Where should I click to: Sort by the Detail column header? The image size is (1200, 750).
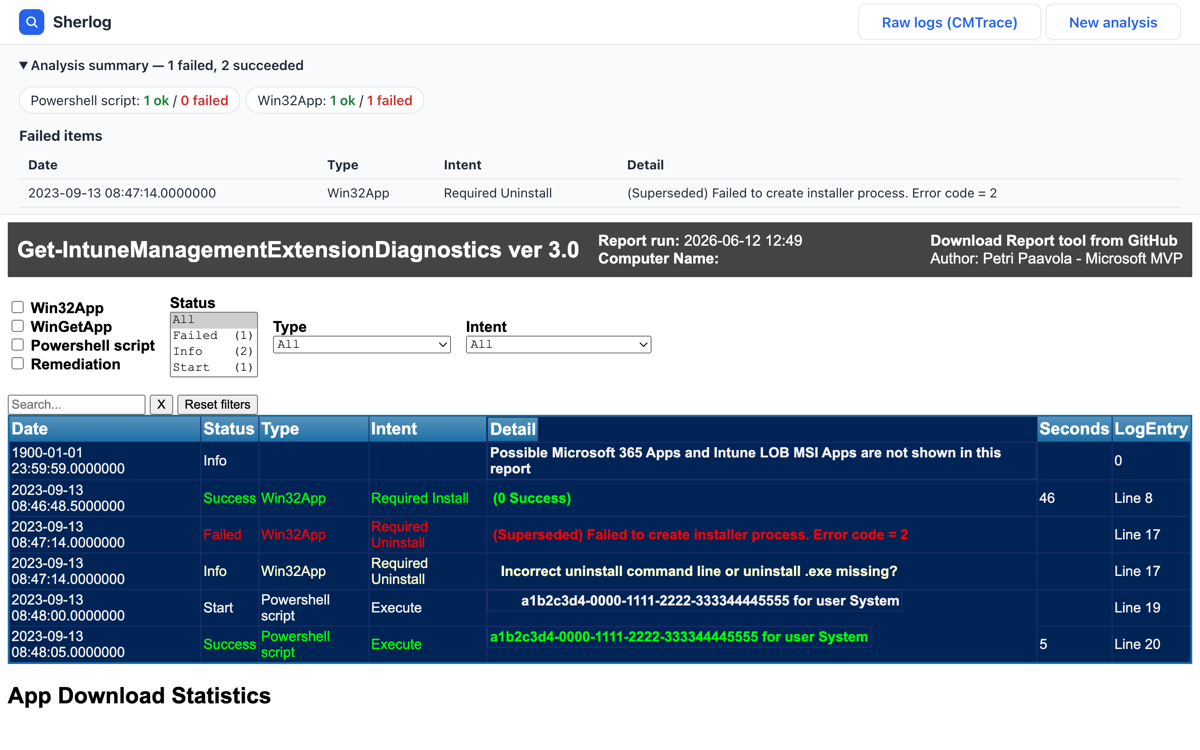513,429
